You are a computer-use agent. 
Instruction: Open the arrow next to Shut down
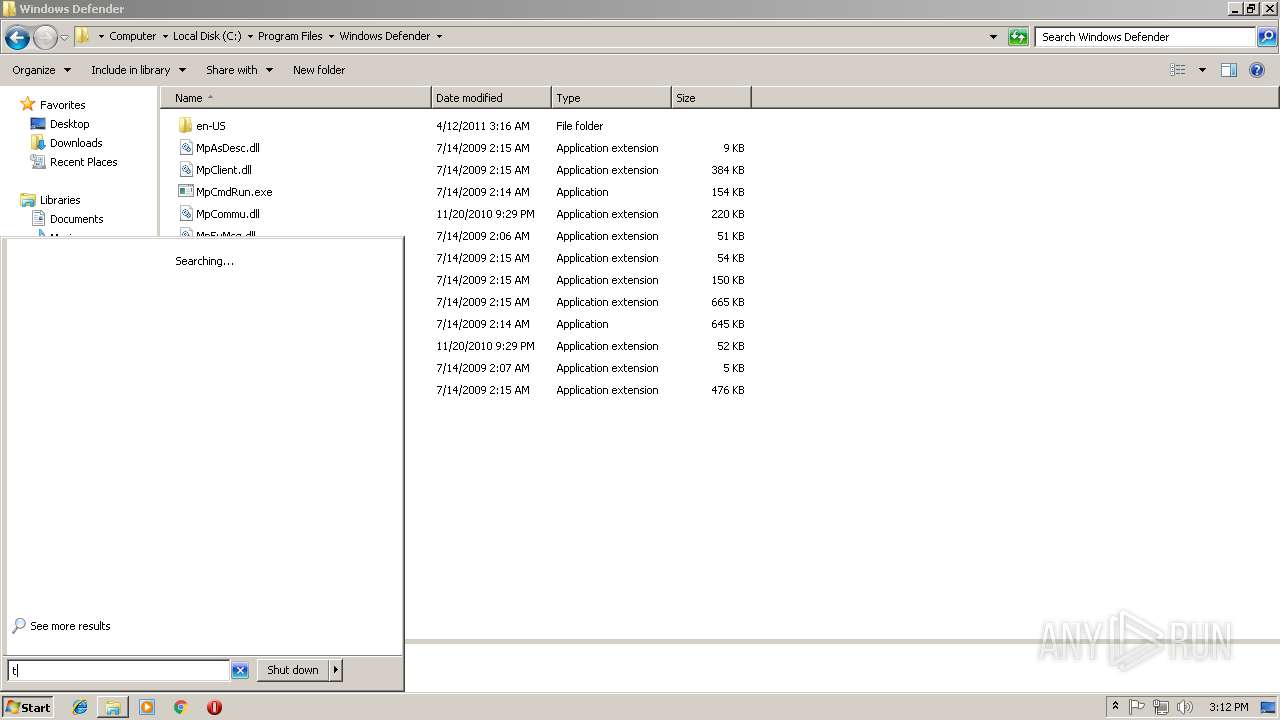(336, 670)
